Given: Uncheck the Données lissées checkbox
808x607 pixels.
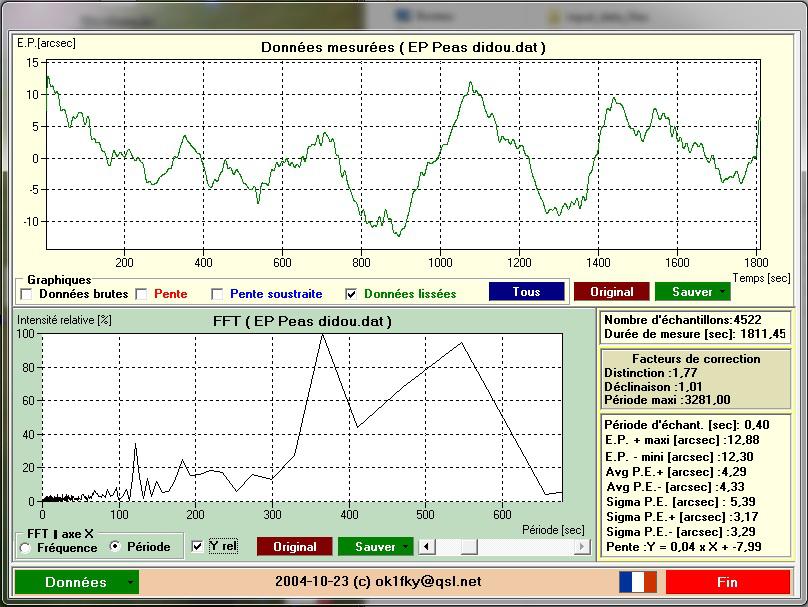Looking at the screenshot, I should (x=351, y=294).
